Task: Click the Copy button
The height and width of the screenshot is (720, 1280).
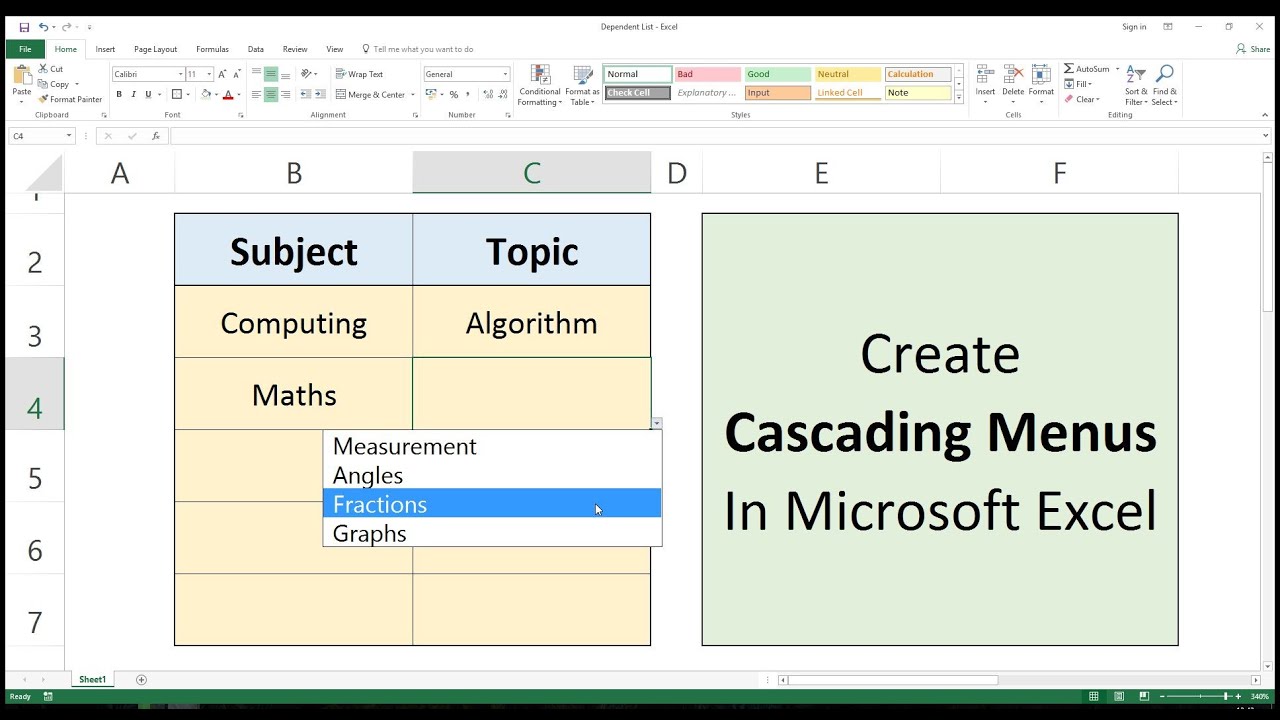Action: coord(54,84)
